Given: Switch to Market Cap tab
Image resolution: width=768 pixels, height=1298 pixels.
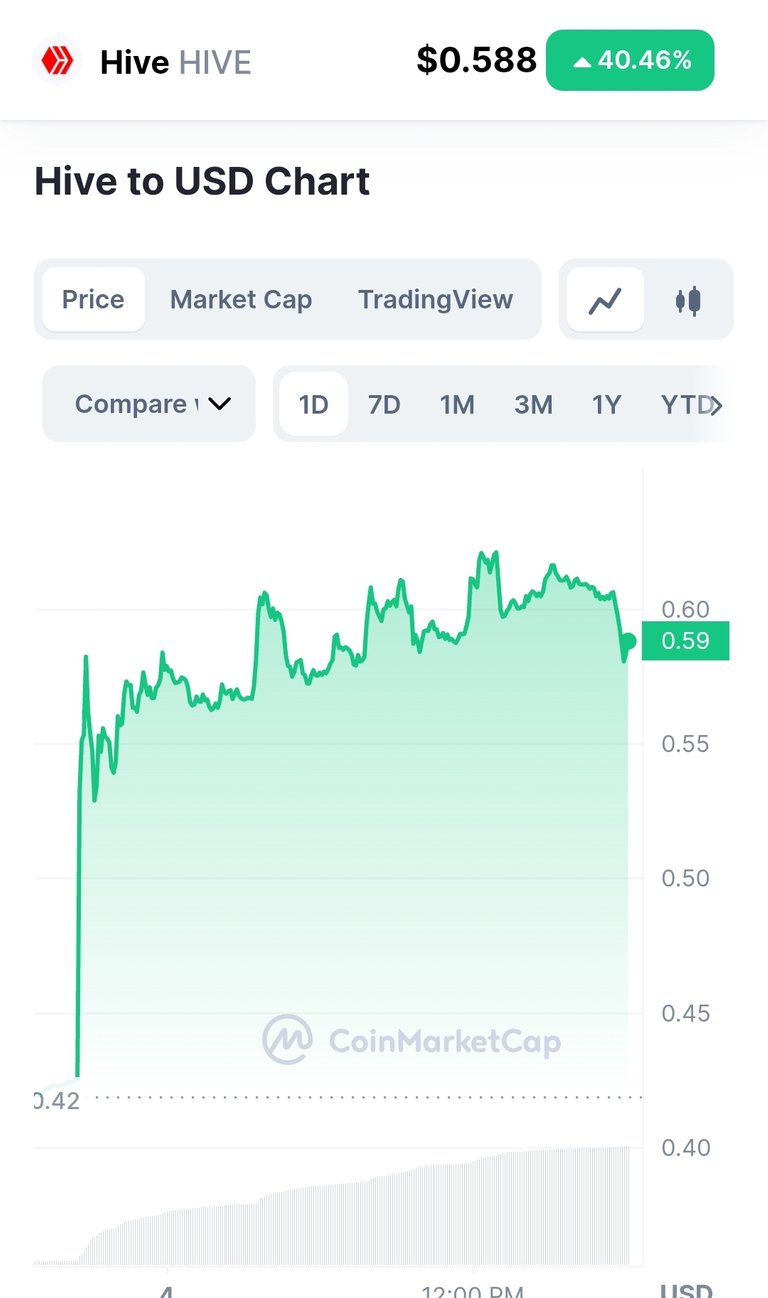Looking at the screenshot, I should click(241, 300).
